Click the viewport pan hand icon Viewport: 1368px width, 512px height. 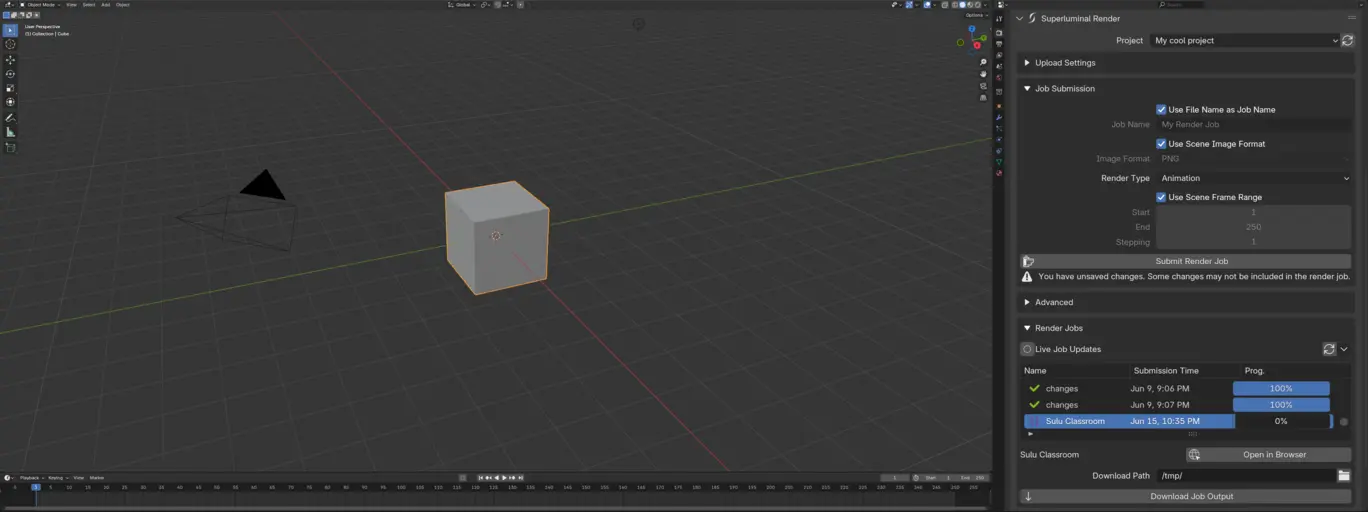(x=983, y=74)
